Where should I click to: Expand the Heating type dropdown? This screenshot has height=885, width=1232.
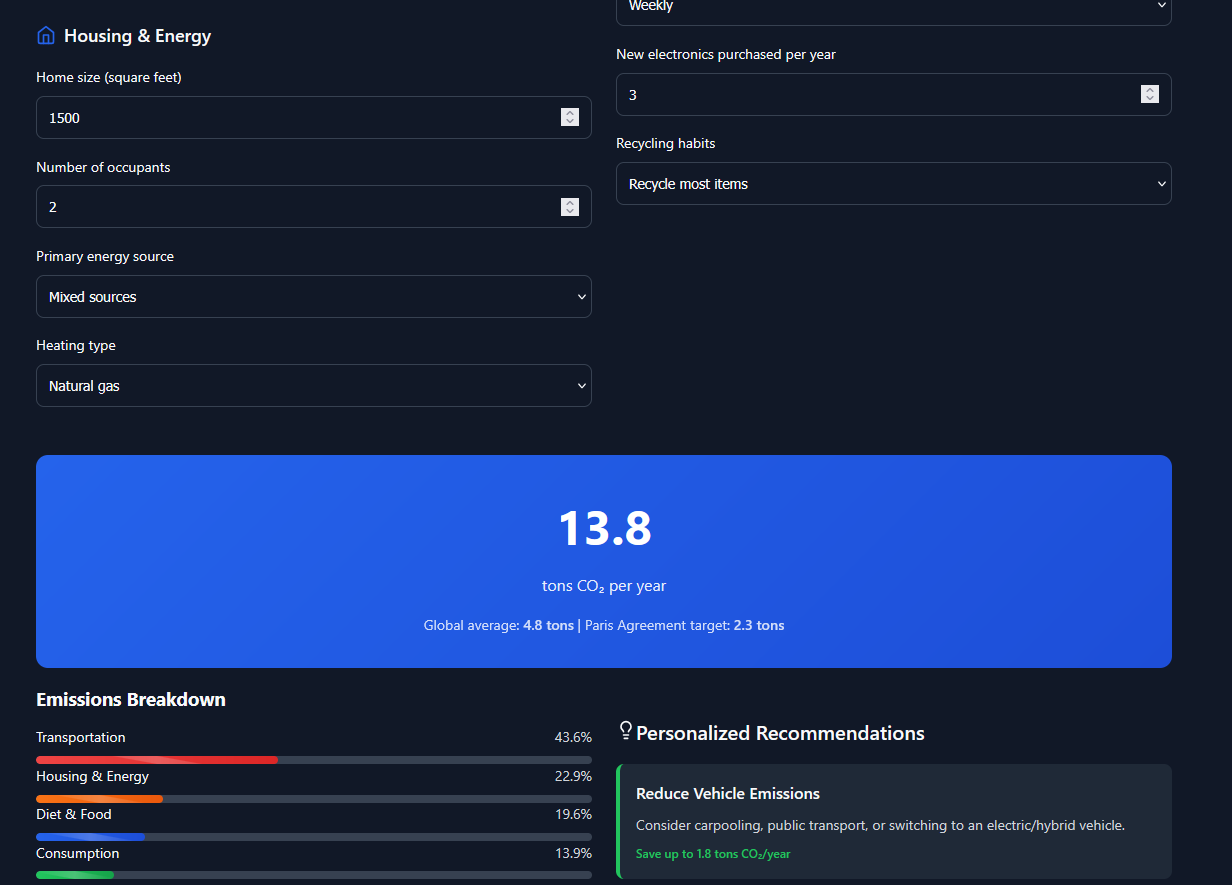314,385
